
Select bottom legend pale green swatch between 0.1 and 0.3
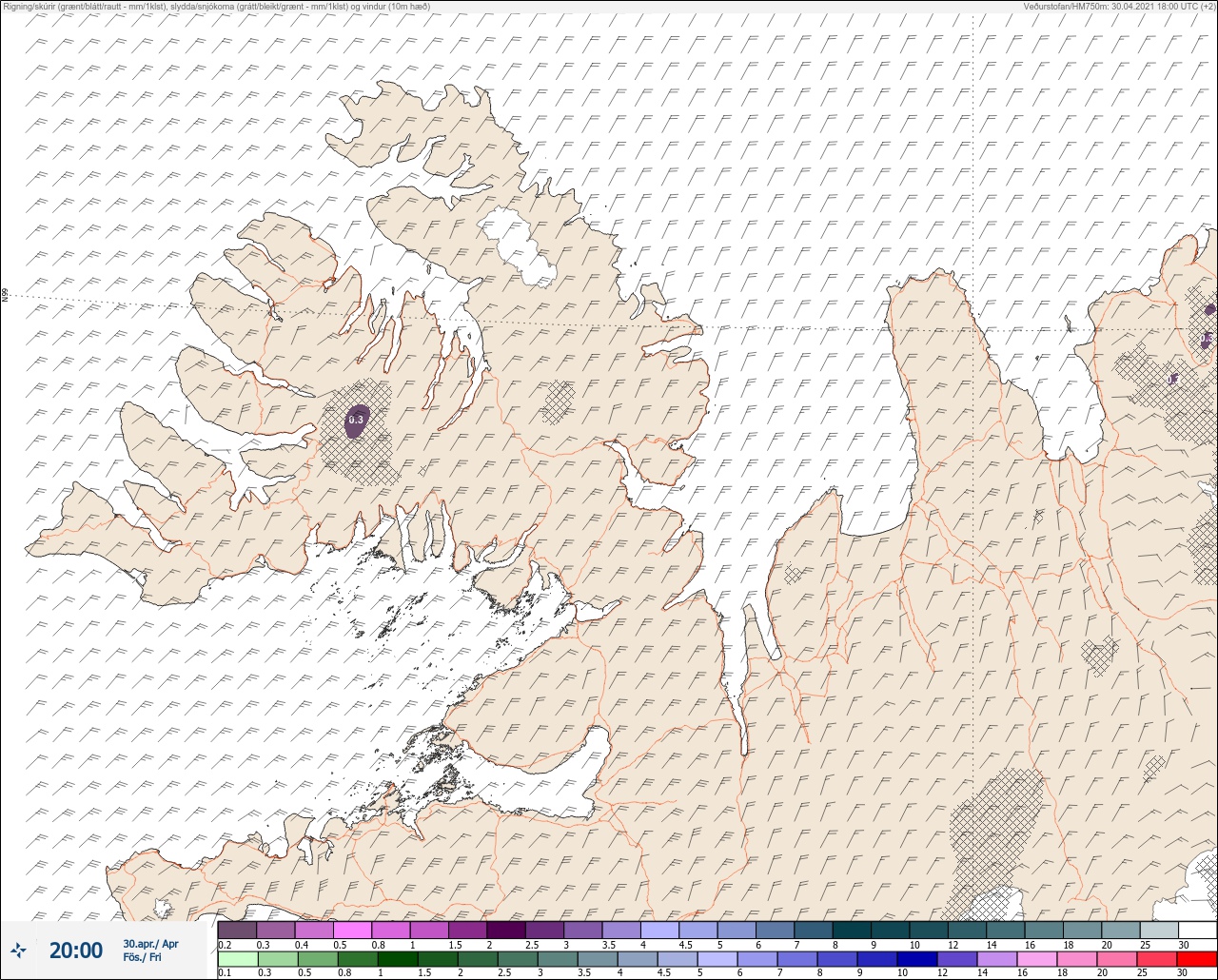(x=237, y=959)
